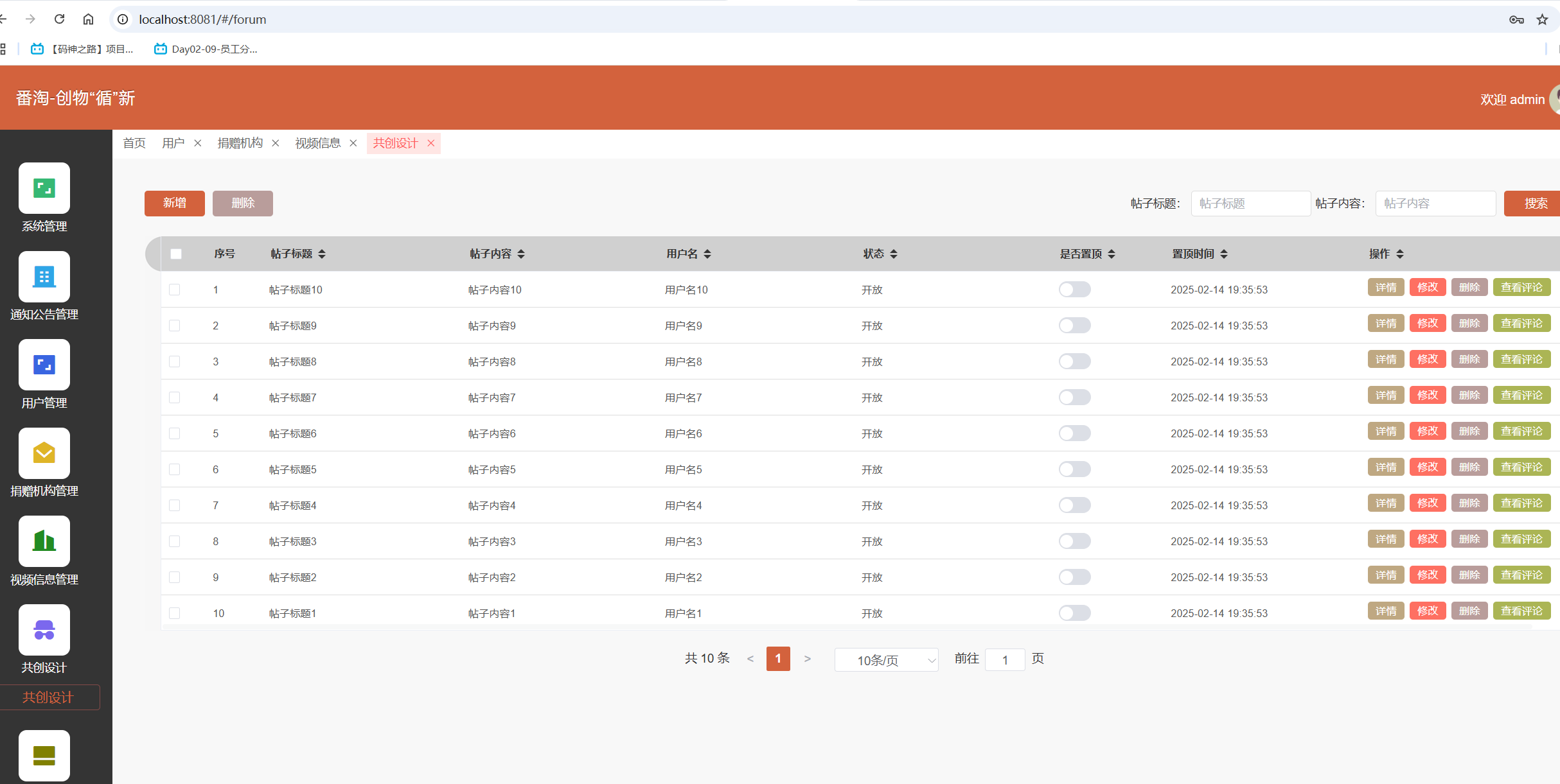Open the 系统管理 sidebar icon

44,188
